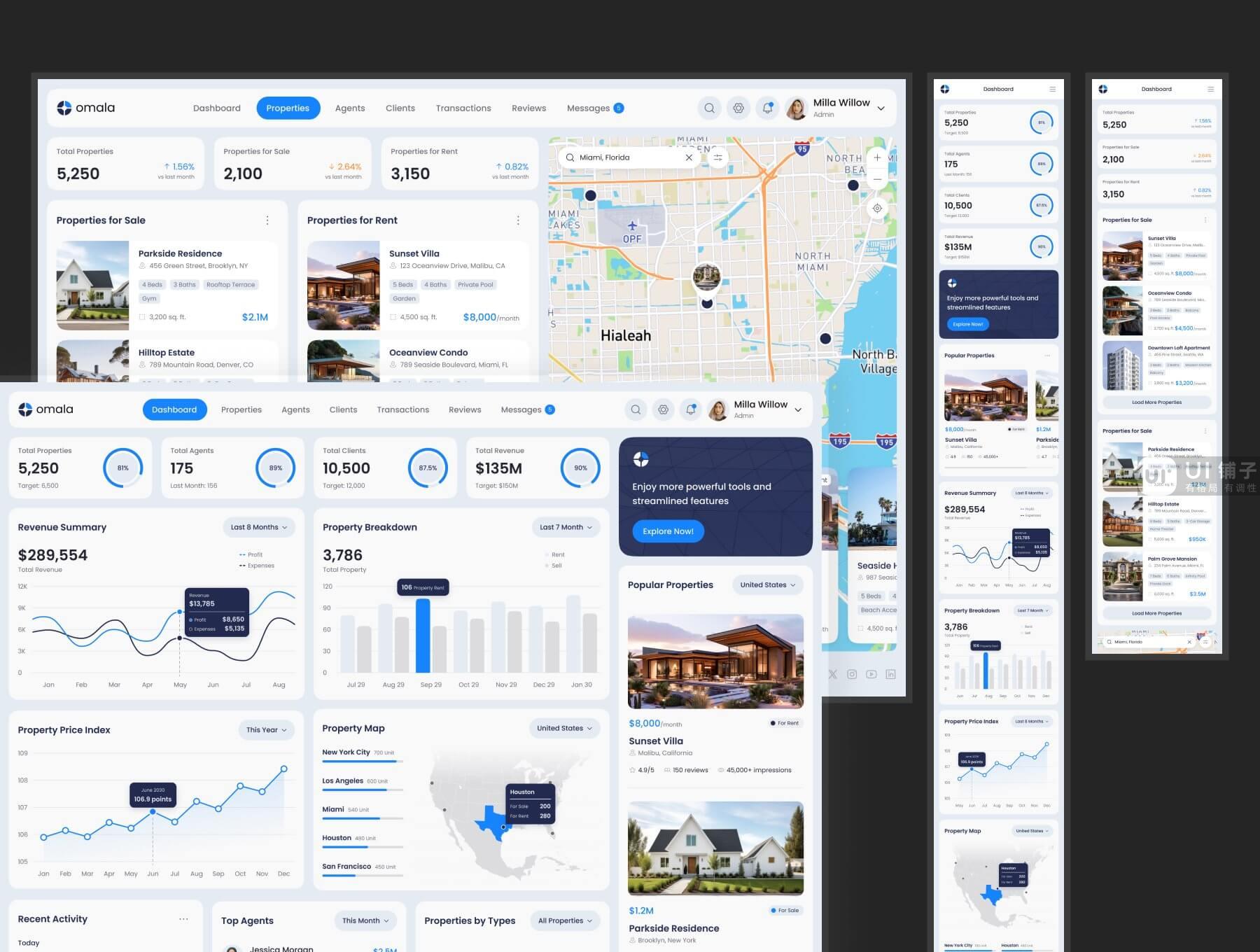Click highlighted Sep 29 bar in Property Breakdown
Viewport: 1260px width, 952px height.
tap(423, 636)
